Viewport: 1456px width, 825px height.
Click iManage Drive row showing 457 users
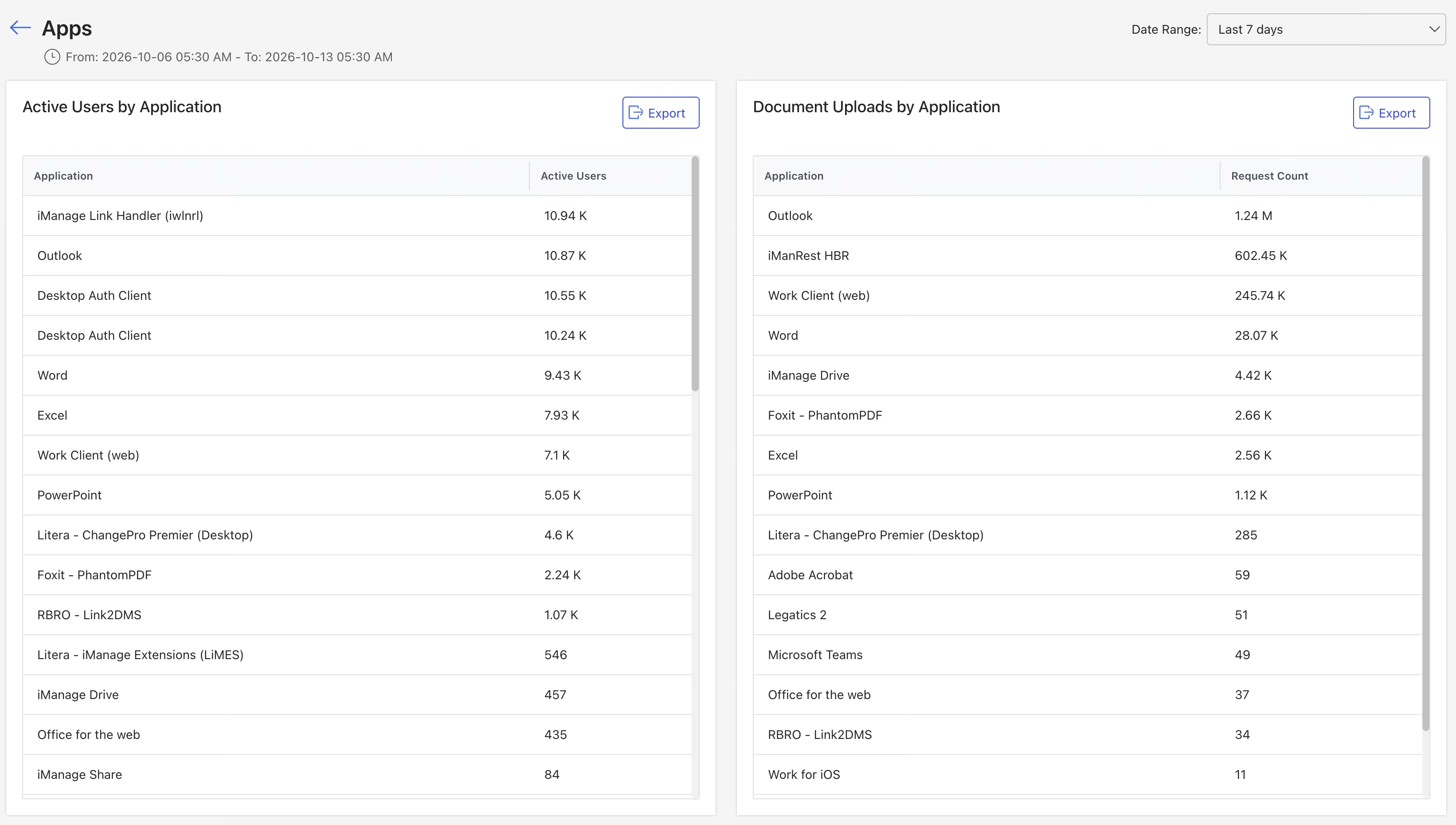[357, 695]
